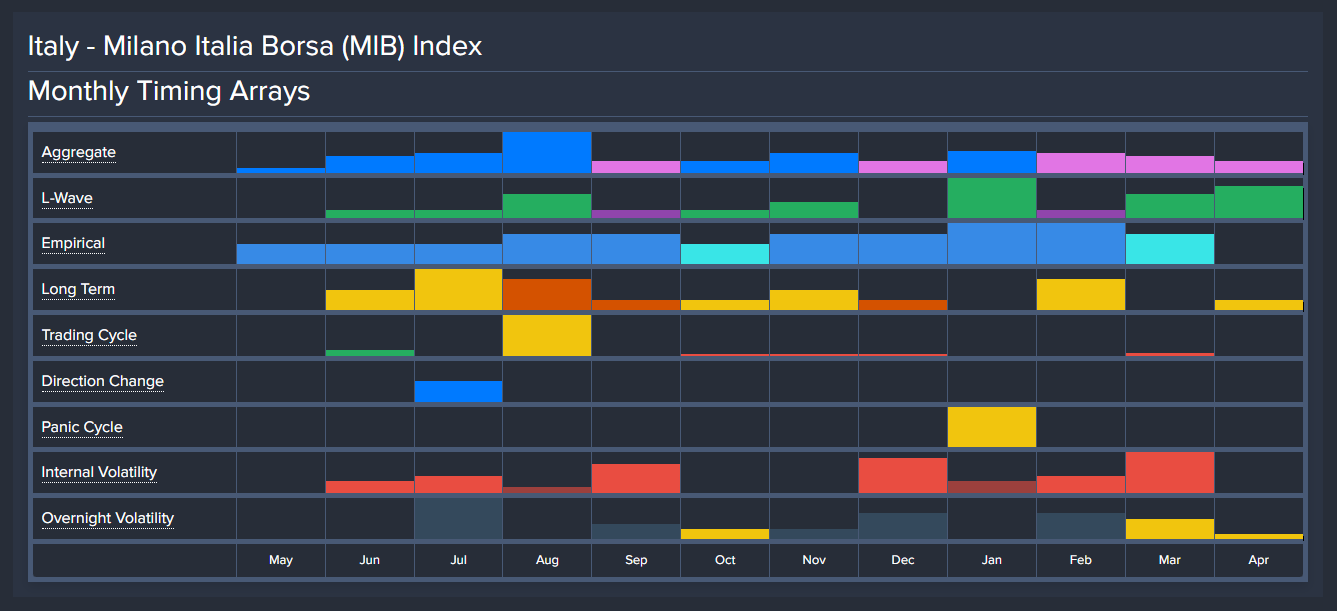This screenshot has height=611, width=1337.
Task: Open the Overnight Volatility row label link
Action: pyautogui.click(x=108, y=518)
